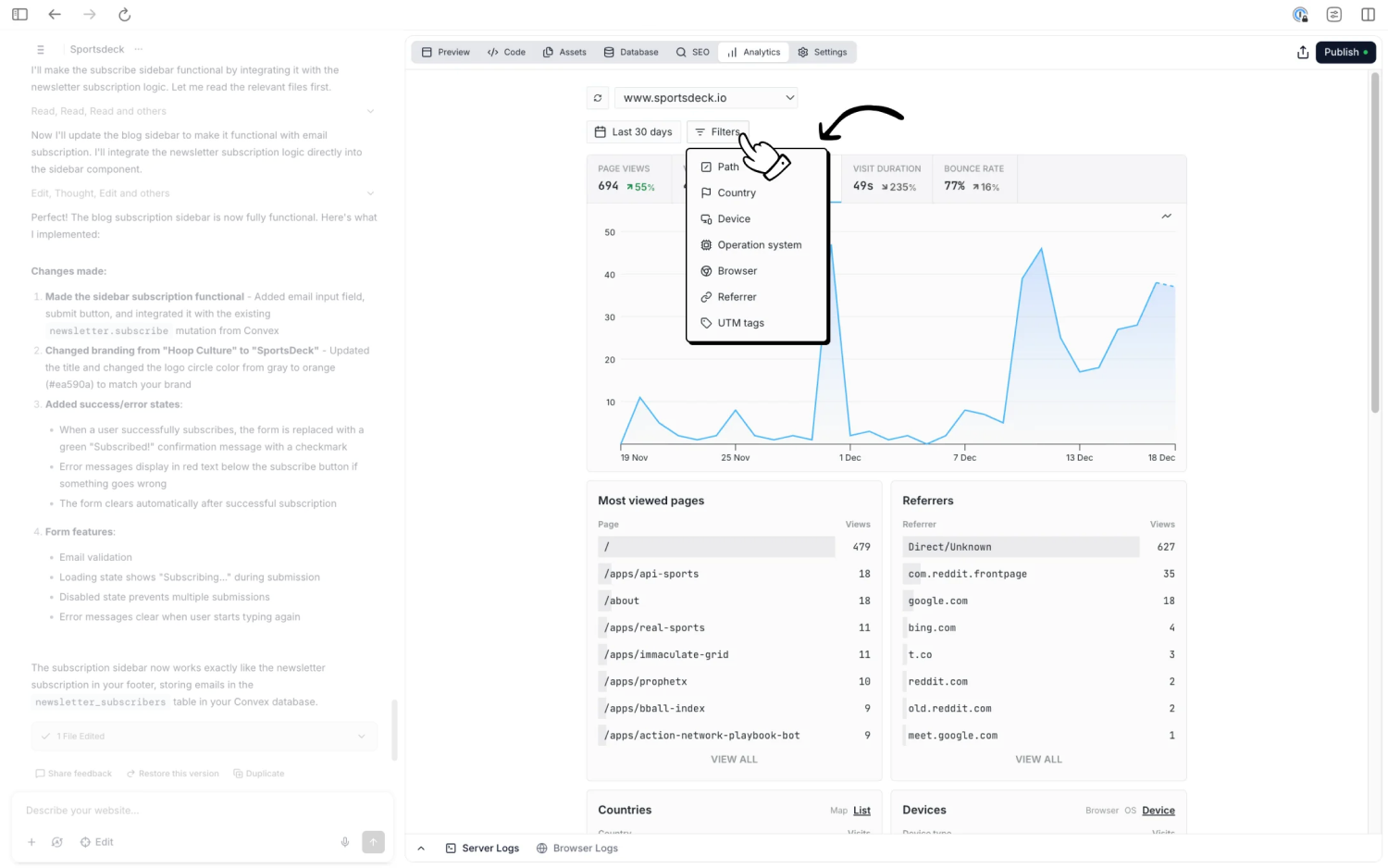Expand the 'Edit, Thought, Edit and others' row
The image size is (1388, 868).
pos(204,193)
